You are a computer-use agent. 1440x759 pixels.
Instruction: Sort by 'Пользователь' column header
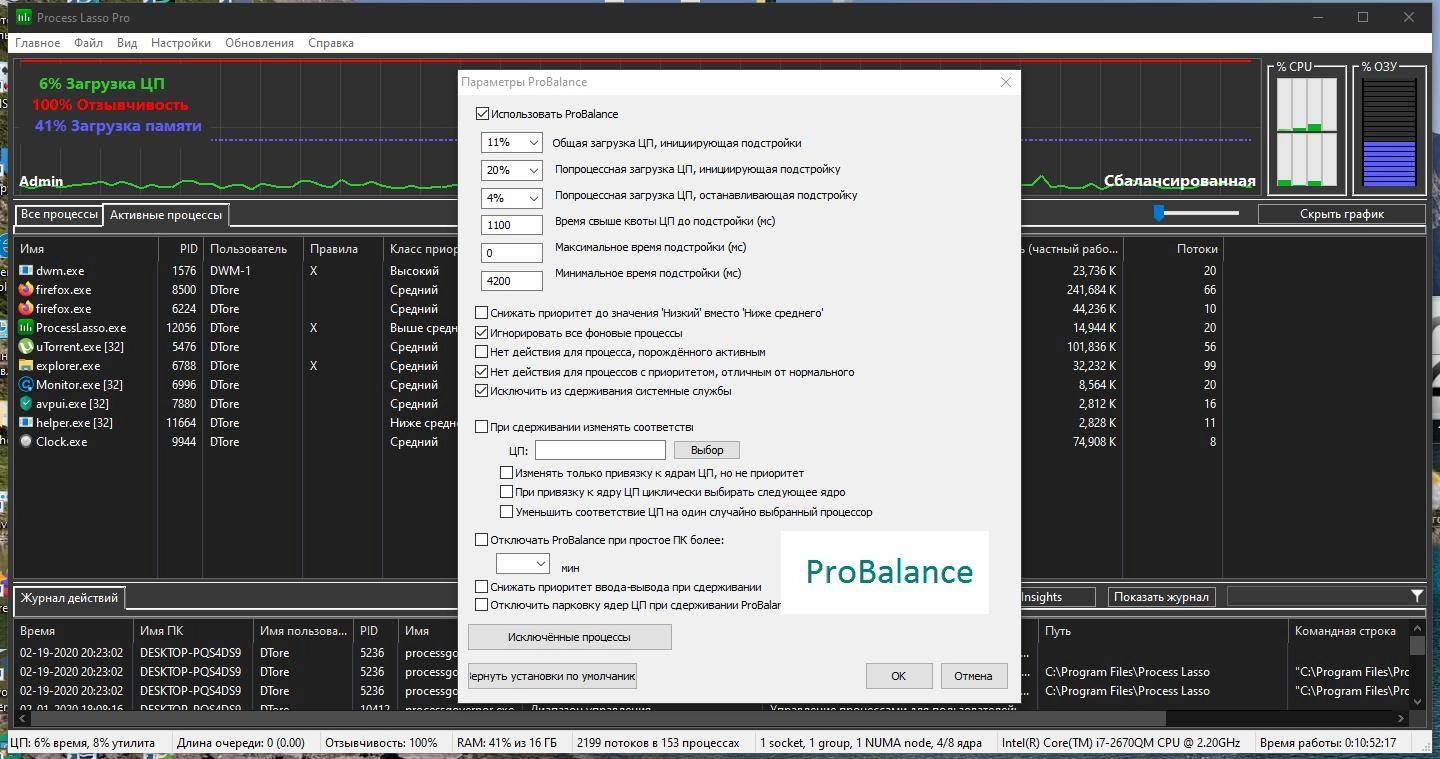tap(254, 249)
